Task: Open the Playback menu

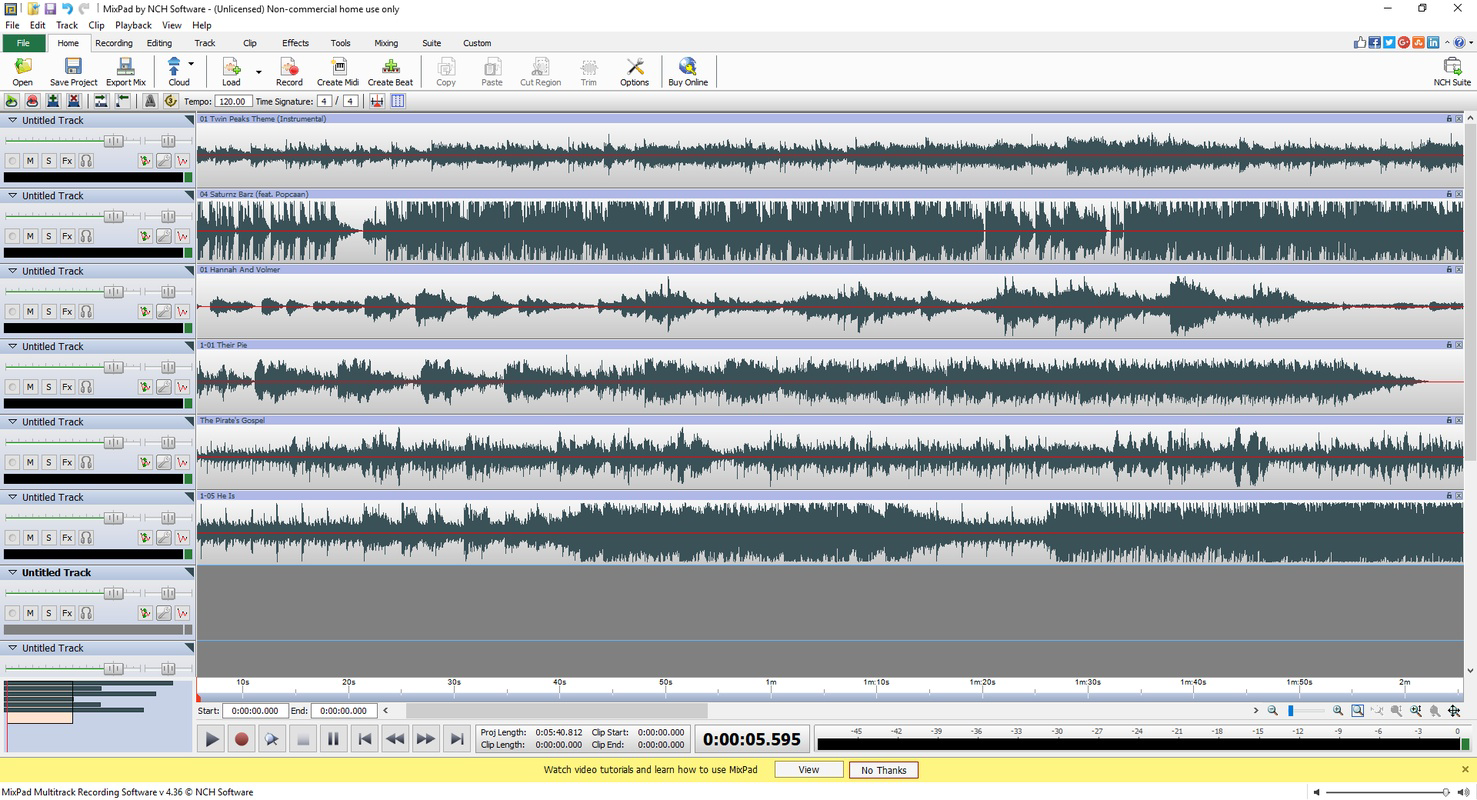Action: (133, 25)
